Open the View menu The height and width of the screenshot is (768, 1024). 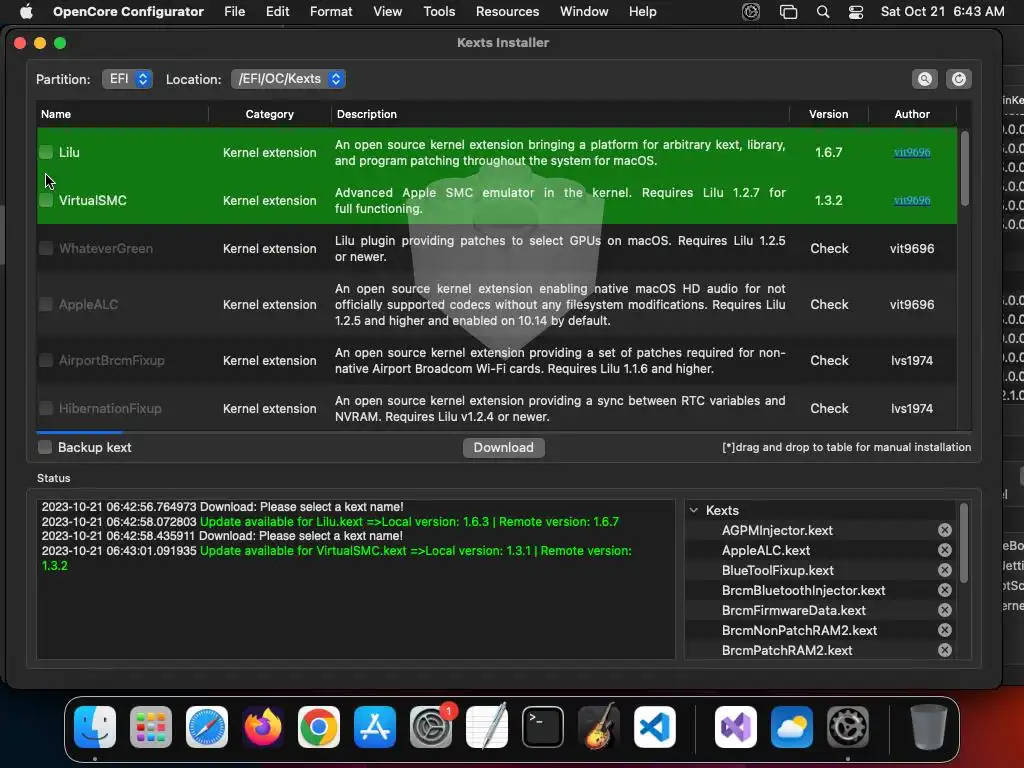[x=387, y=12]
